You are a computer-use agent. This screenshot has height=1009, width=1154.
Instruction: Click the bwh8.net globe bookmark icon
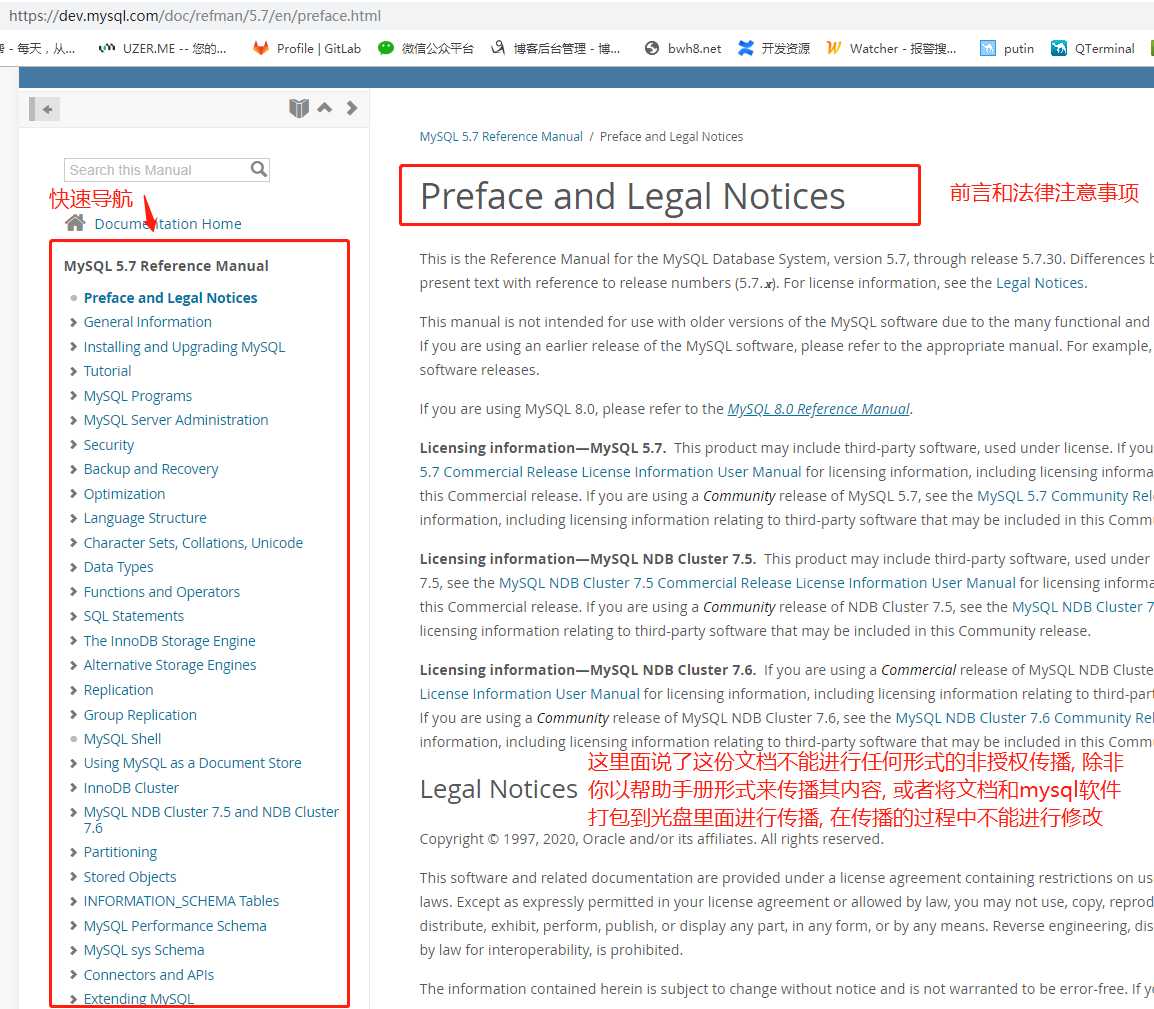[651, 48]
